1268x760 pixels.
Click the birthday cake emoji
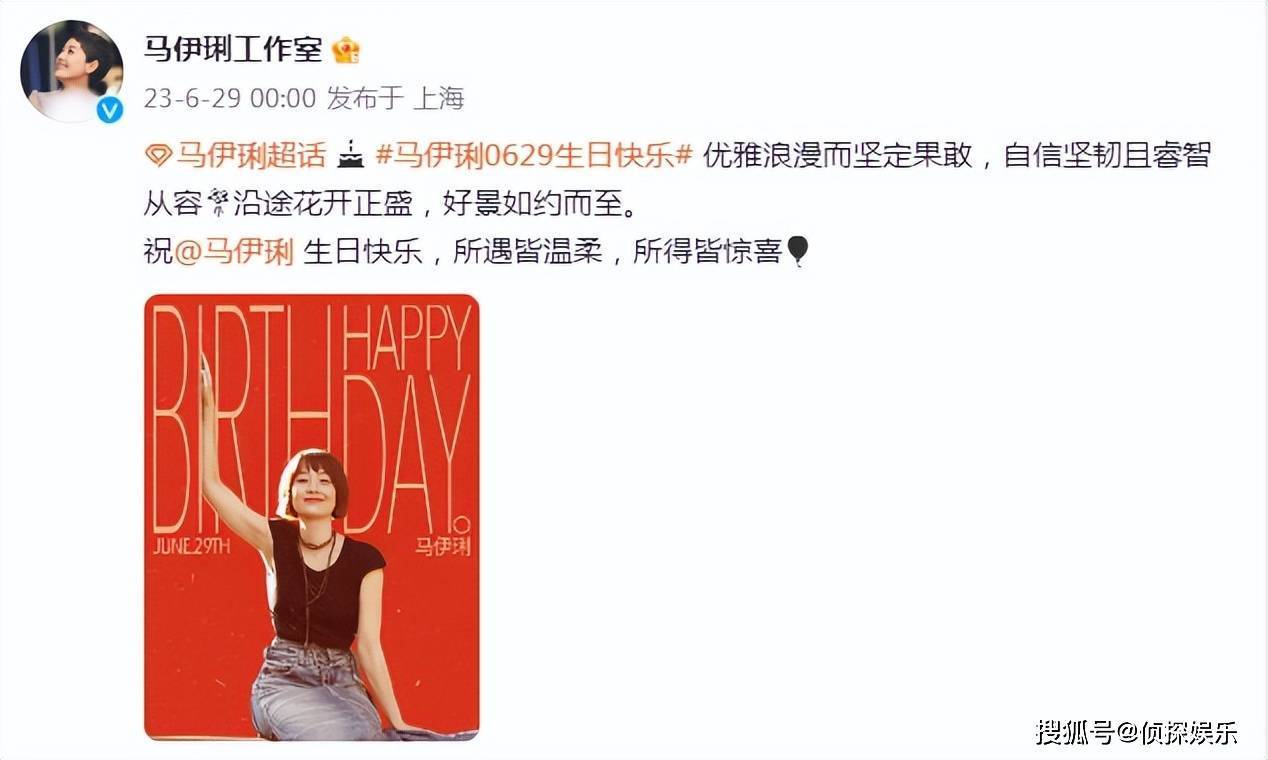point(351,156)
